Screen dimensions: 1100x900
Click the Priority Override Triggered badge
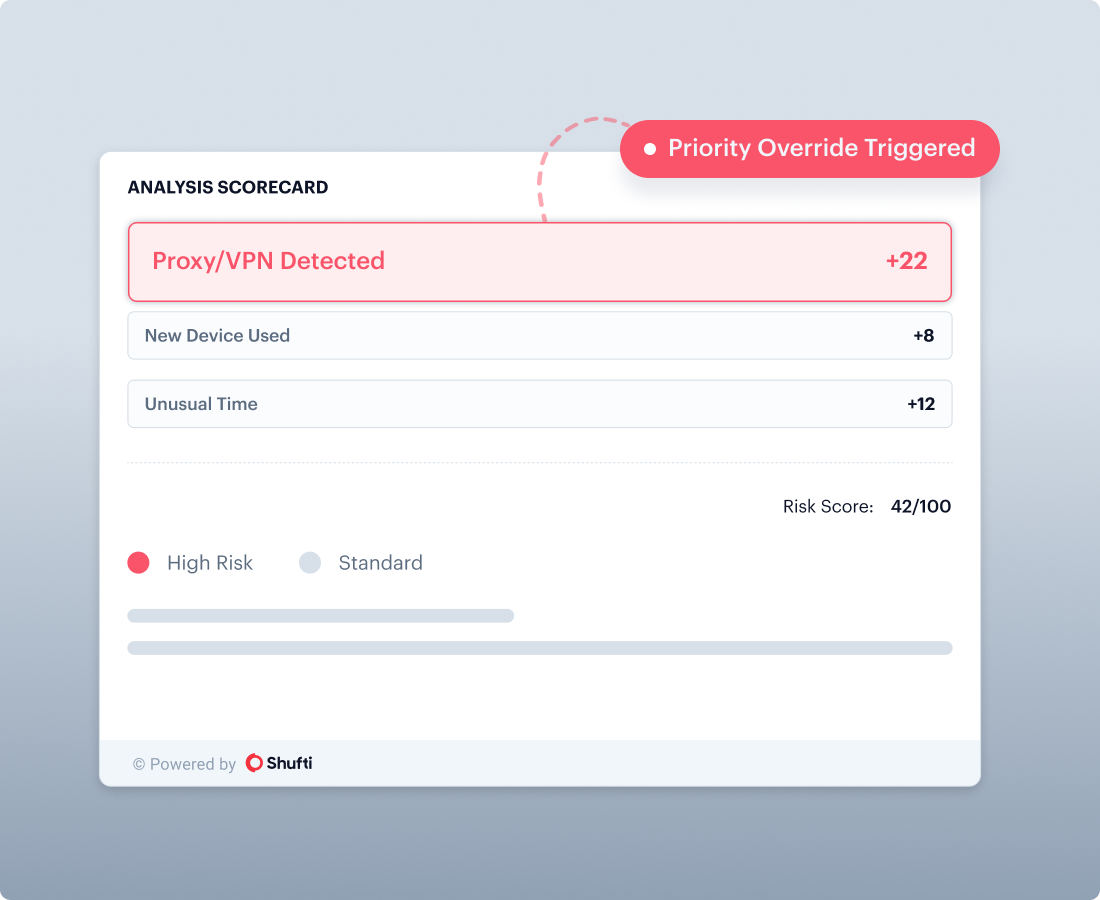[x=810, y=149]
